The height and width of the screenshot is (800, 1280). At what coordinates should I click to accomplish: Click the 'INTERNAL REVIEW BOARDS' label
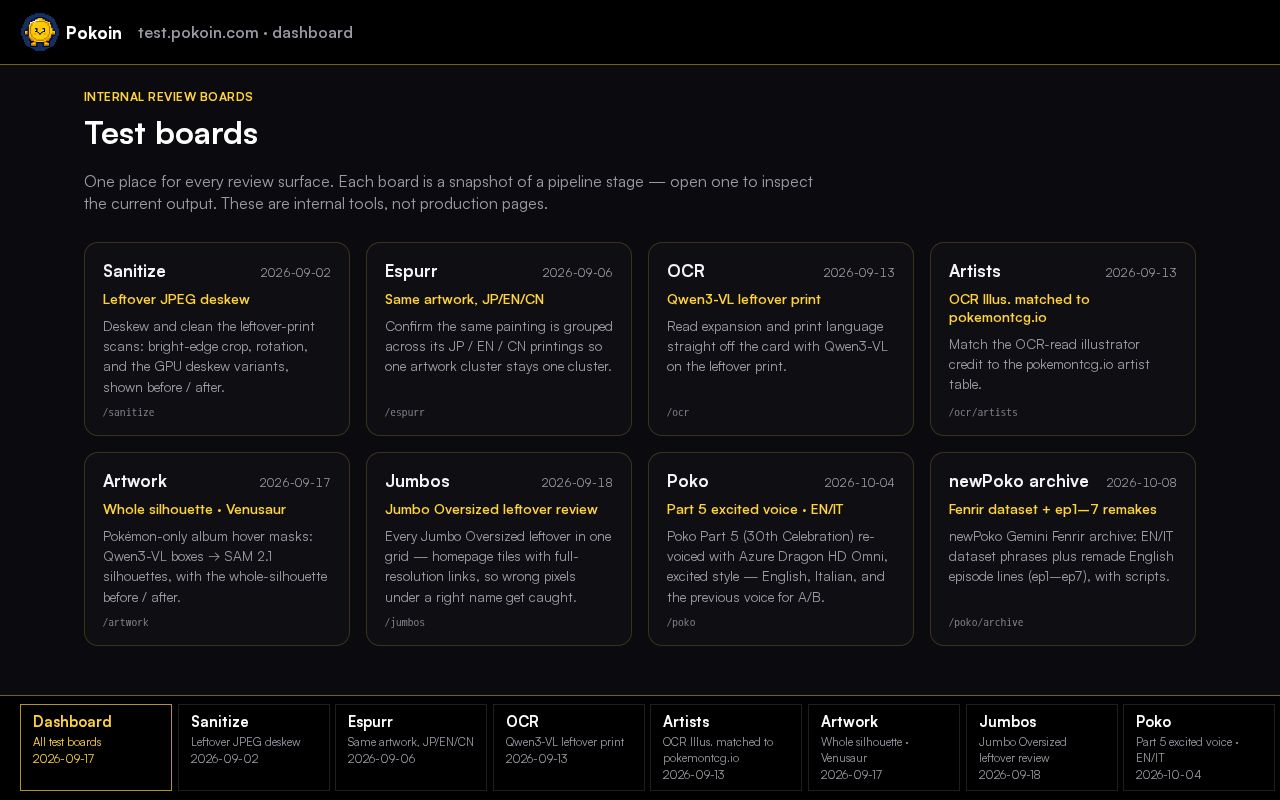pos(168,97)
